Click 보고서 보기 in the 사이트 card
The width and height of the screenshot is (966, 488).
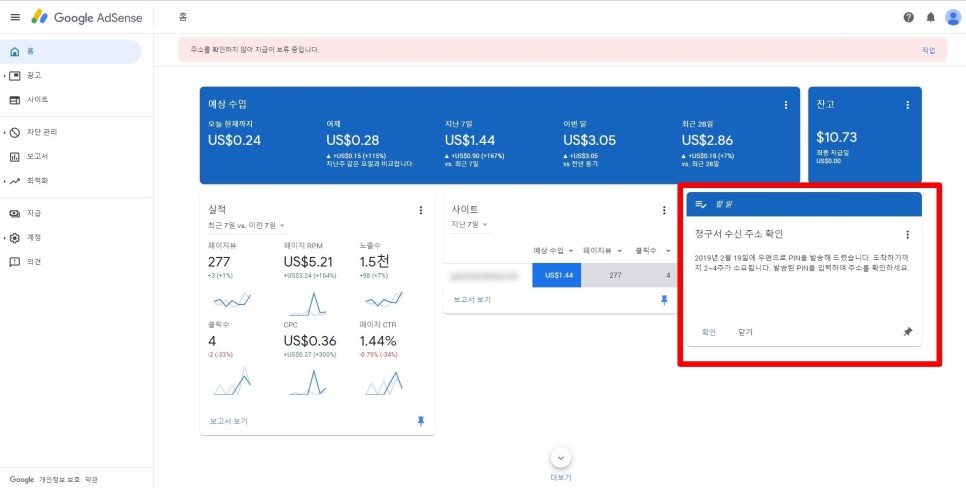pyautogui.click(x=472, y=300)
